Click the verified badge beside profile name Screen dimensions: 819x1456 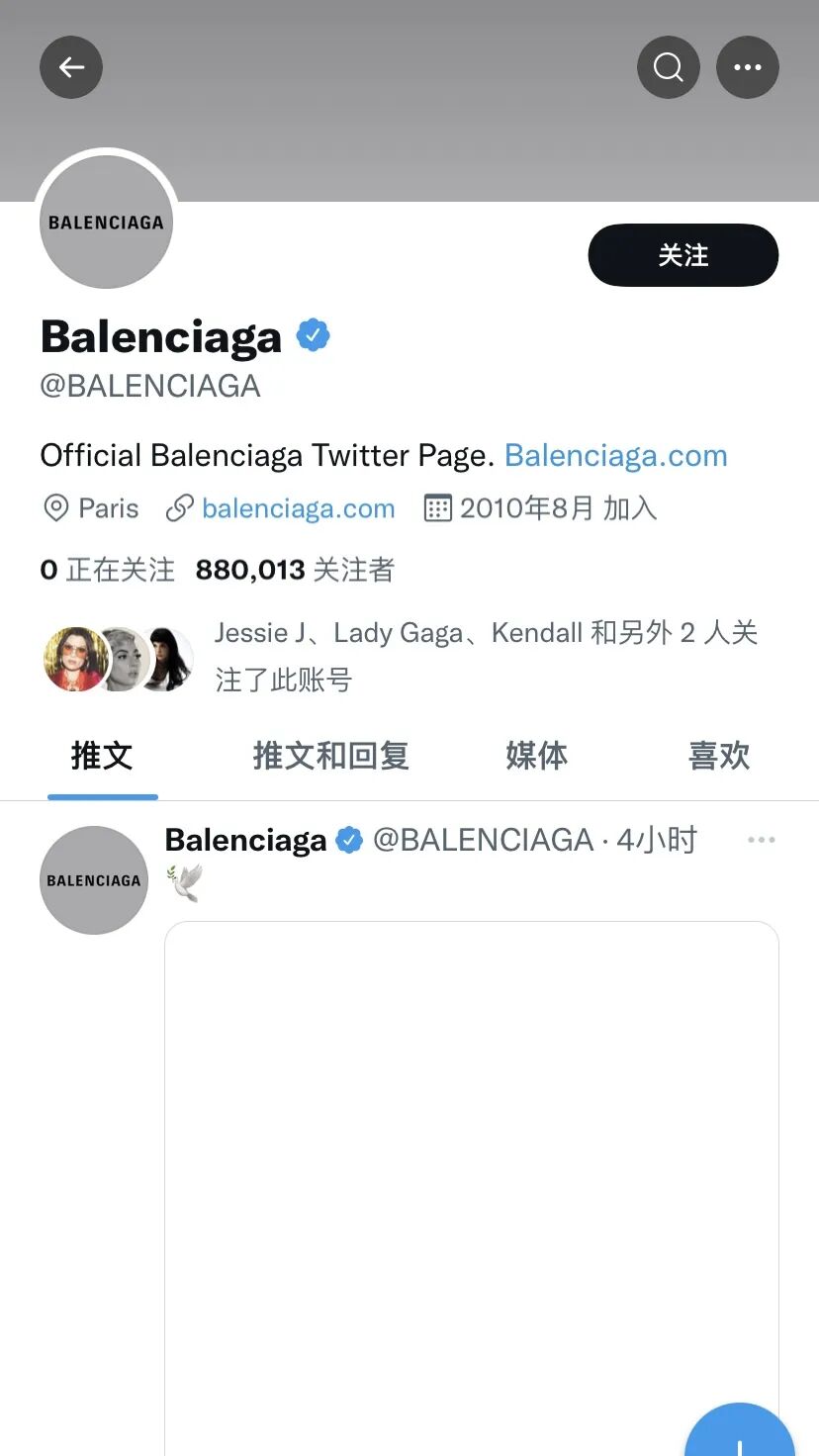click(314, 336)
